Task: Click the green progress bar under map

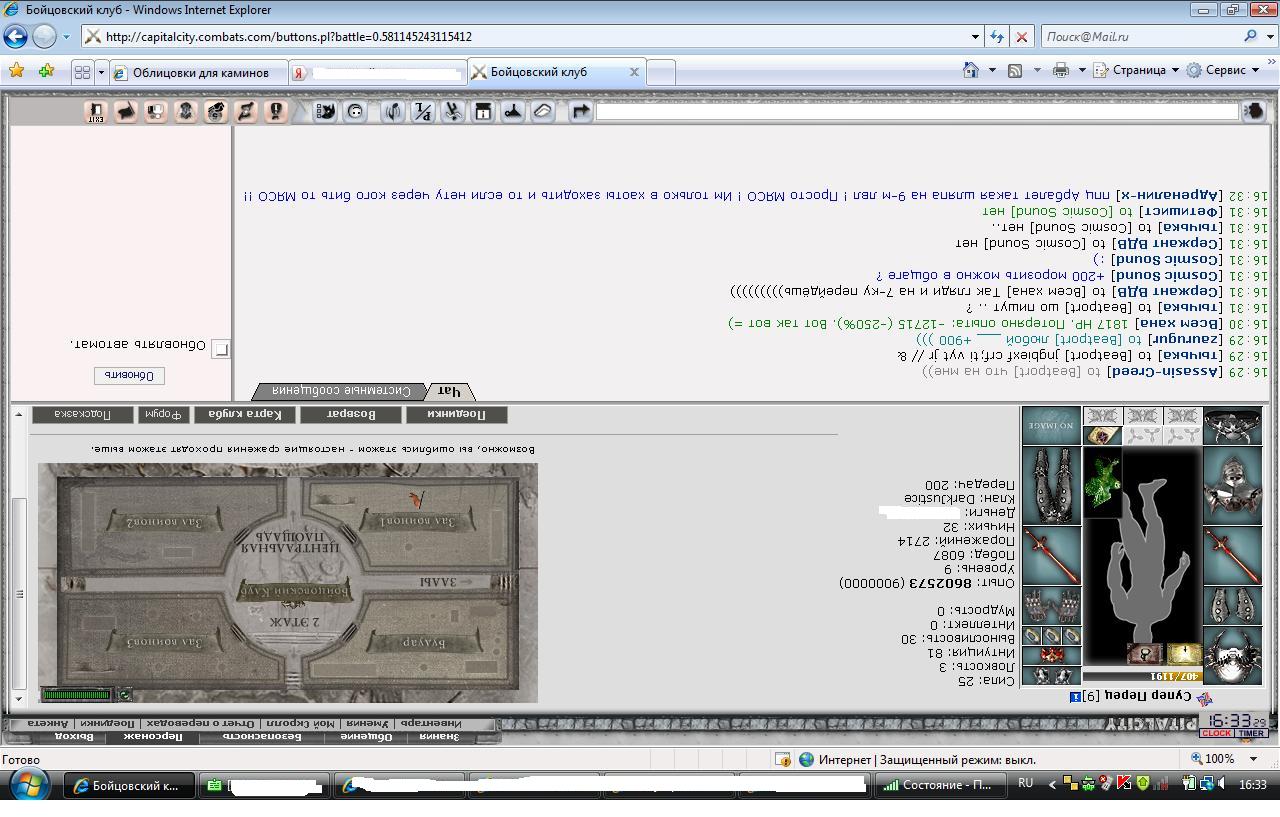Action: tap(78, 694)
